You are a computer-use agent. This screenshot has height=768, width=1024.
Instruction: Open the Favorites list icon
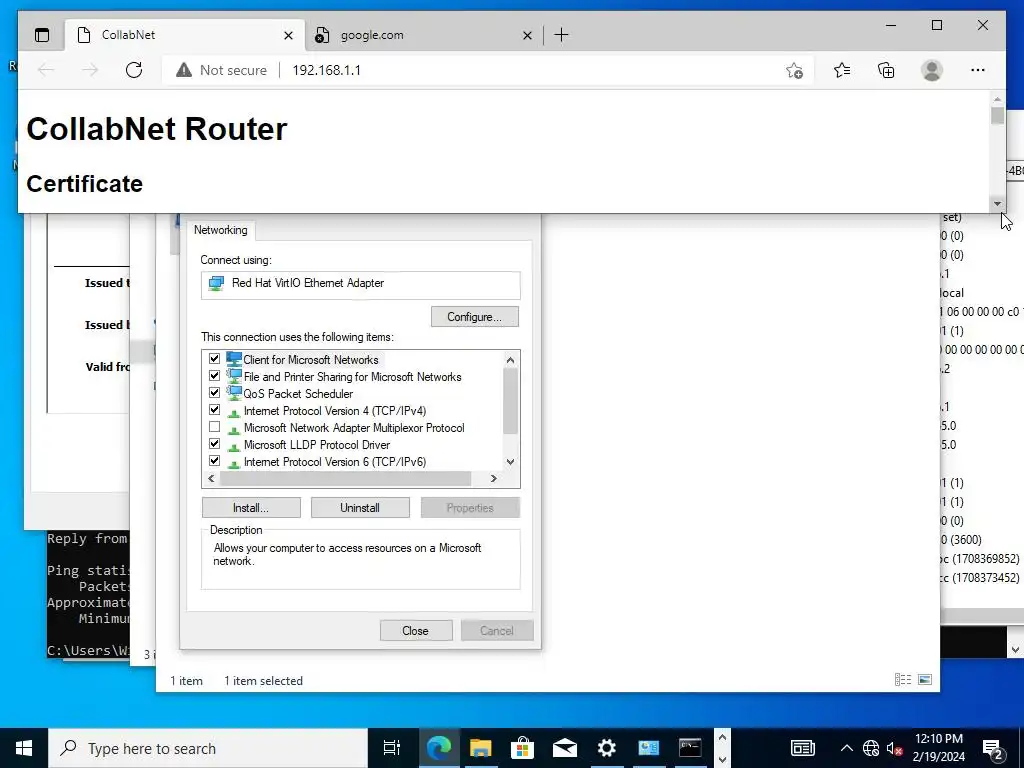tap(842, 70)
